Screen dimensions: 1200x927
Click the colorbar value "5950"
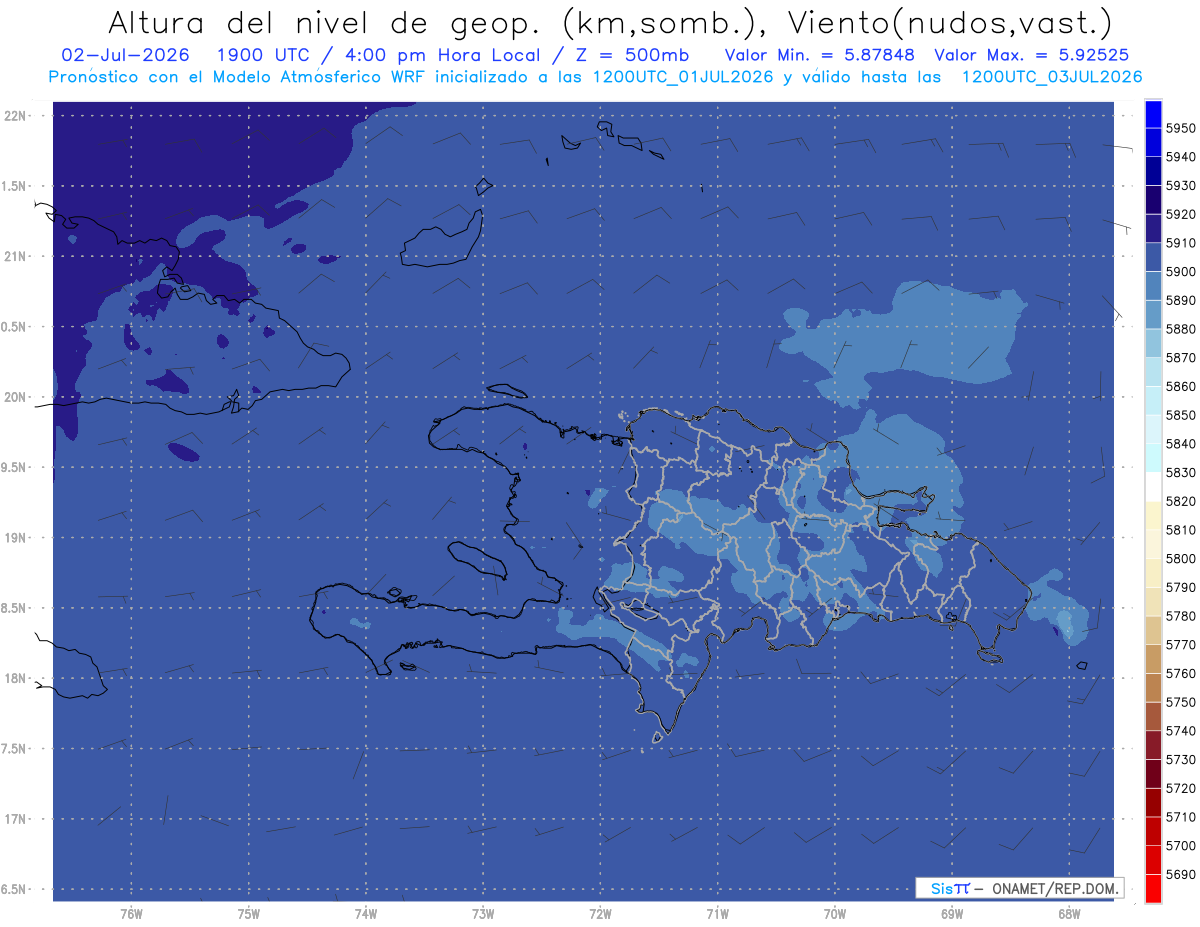click(1180, 128)
